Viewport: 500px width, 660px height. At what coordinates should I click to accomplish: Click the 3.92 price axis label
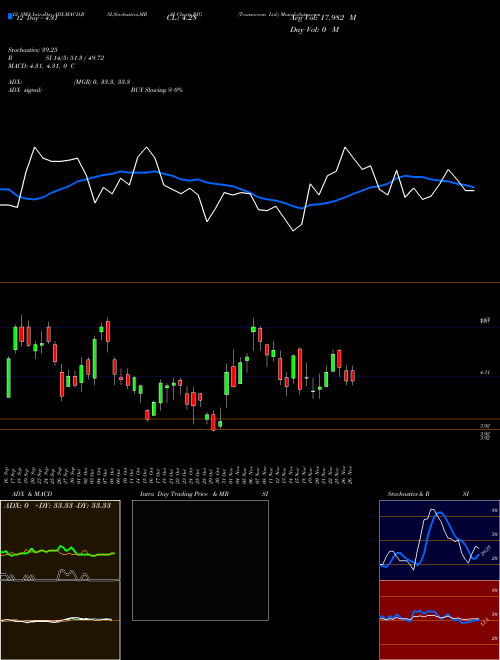point(485,426)
